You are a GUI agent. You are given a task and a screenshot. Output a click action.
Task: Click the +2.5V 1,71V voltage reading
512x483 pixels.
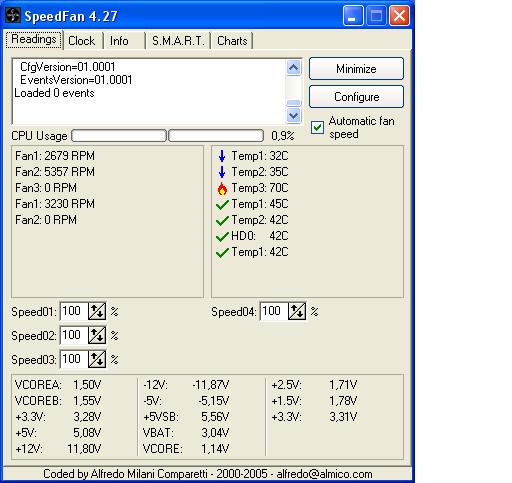(x=314, y=385)
